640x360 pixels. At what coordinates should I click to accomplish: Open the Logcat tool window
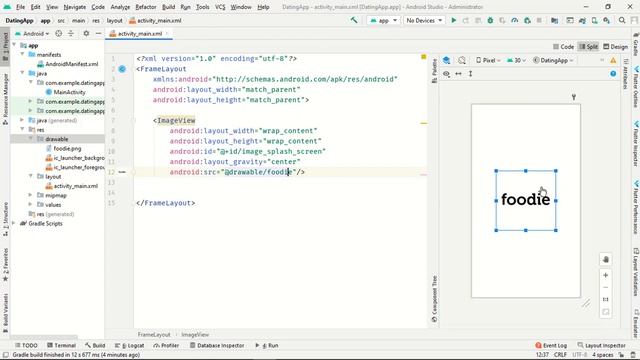click(129, 345)
